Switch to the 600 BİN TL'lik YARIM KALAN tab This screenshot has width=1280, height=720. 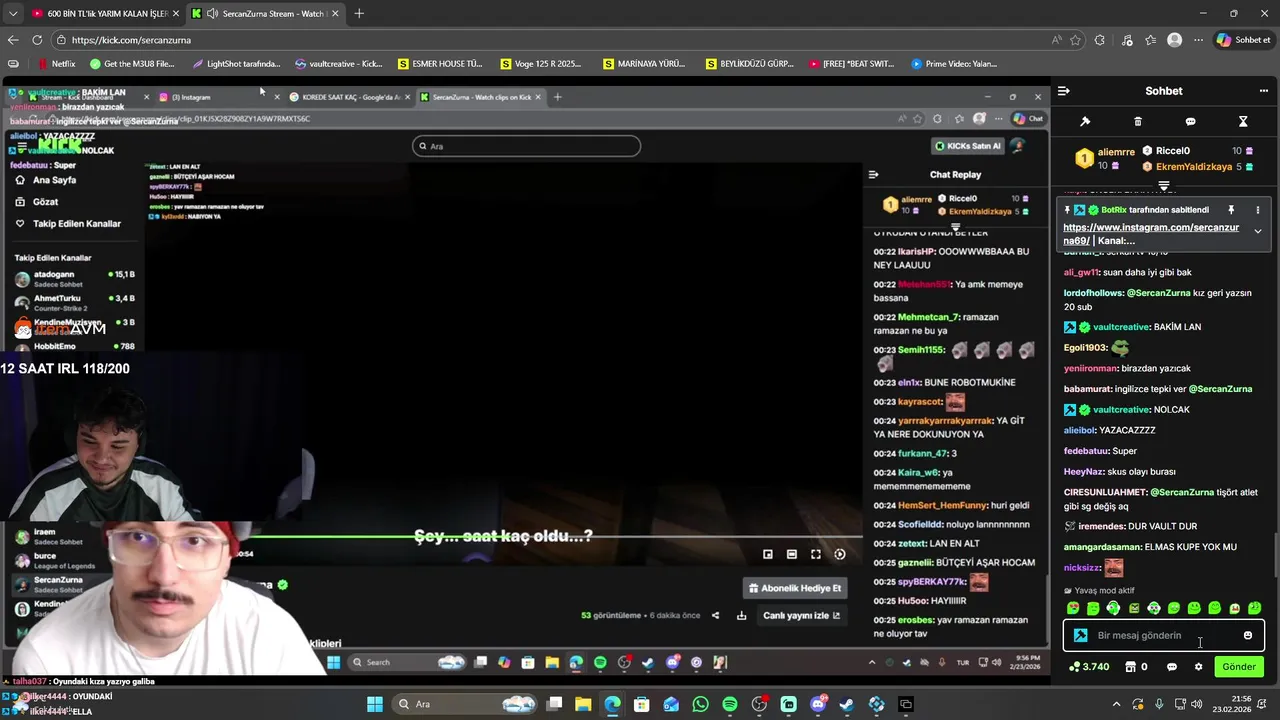[x=103, y=13]
